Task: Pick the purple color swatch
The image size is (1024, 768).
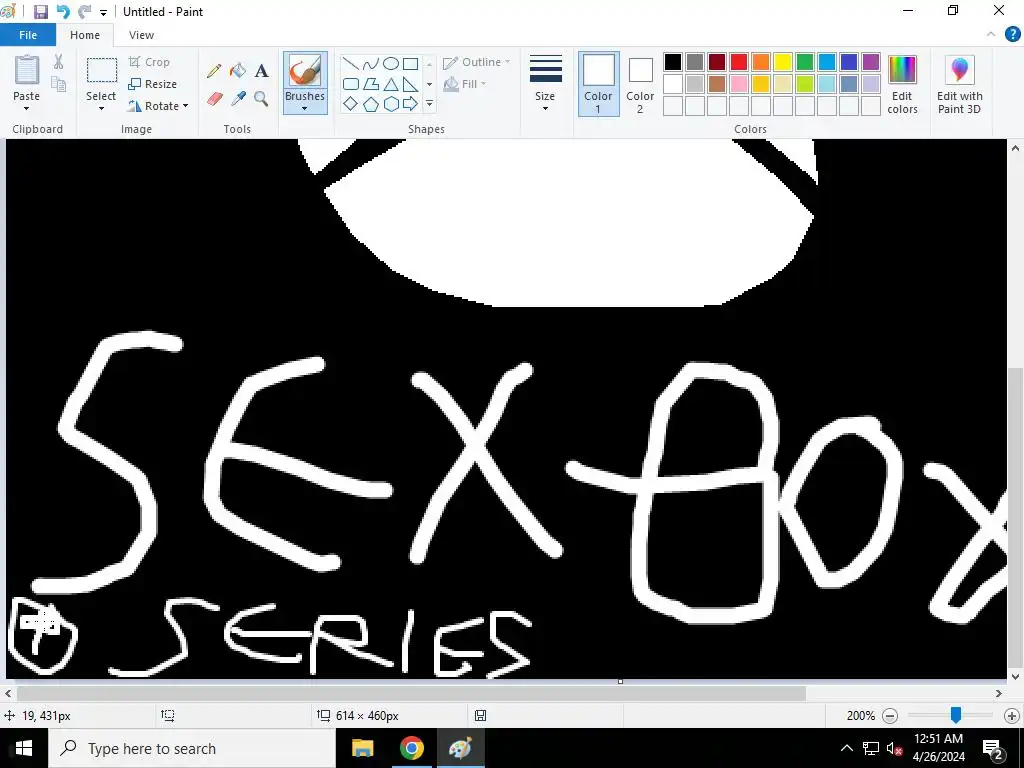Action: tap(871, 62)
